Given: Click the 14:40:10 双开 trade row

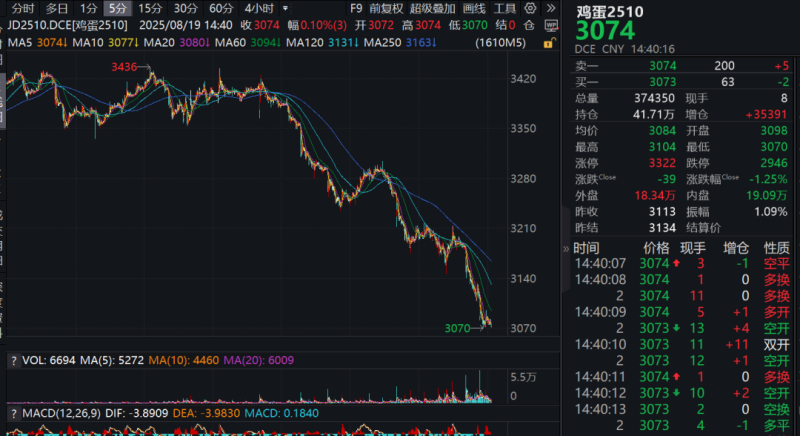Looking at the screenshot, I should (682, 345).
